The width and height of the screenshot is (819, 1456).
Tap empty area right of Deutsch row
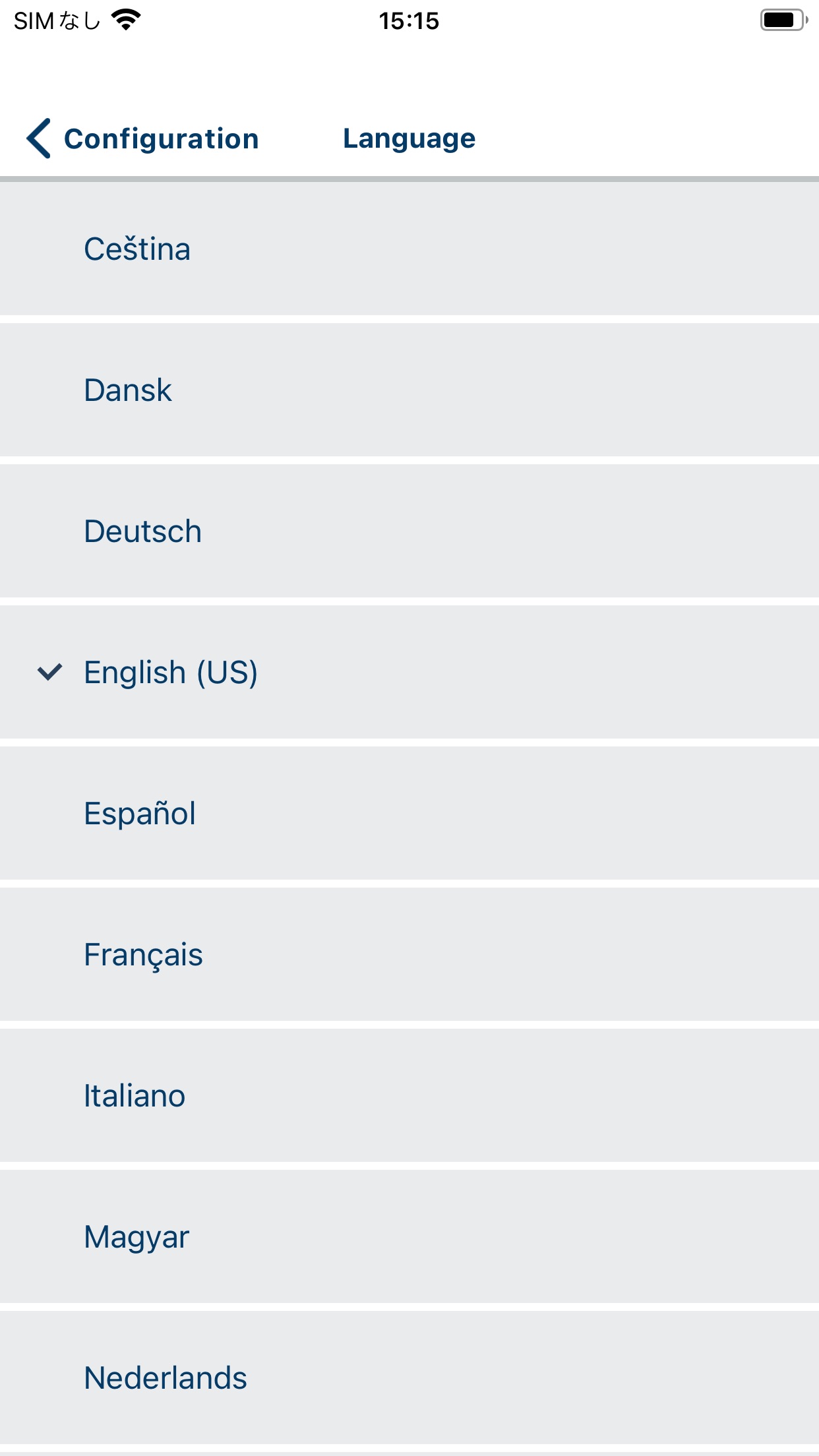(510, 531)
